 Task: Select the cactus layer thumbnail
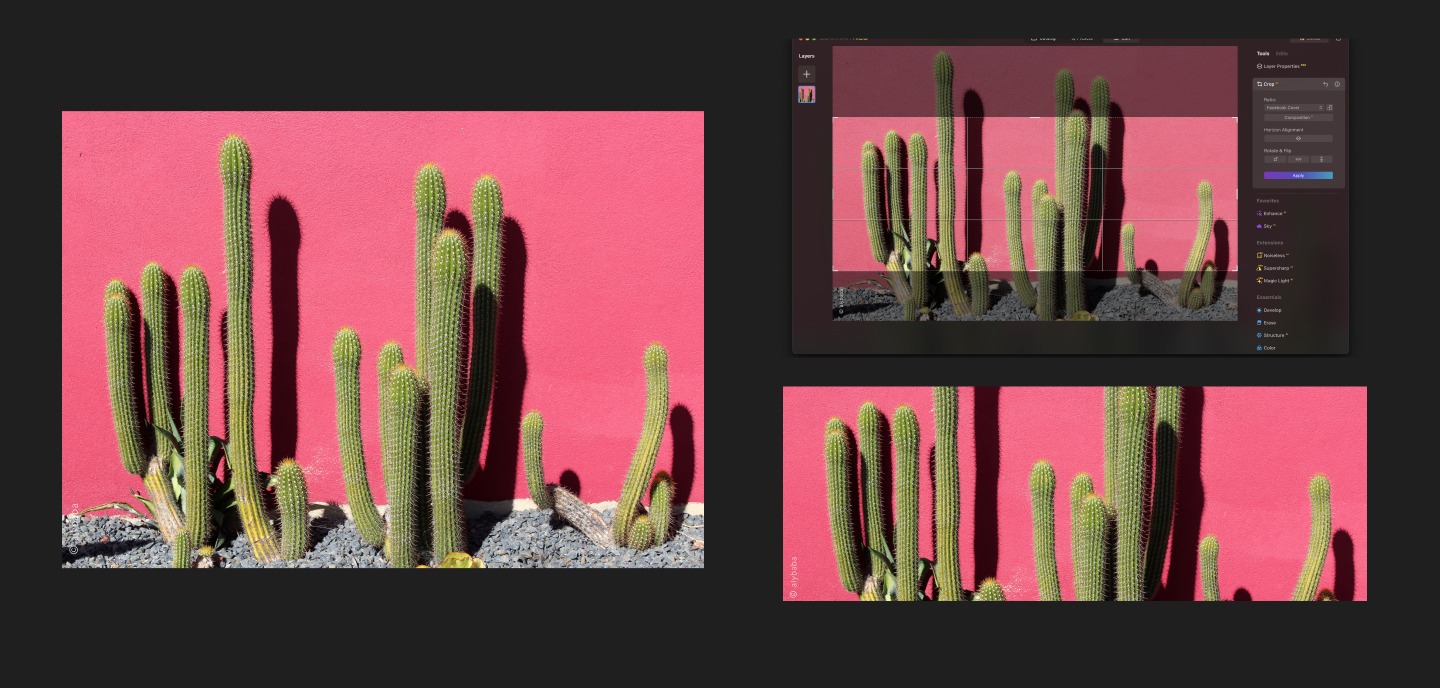pyautogui.click(x=807, y=95)
